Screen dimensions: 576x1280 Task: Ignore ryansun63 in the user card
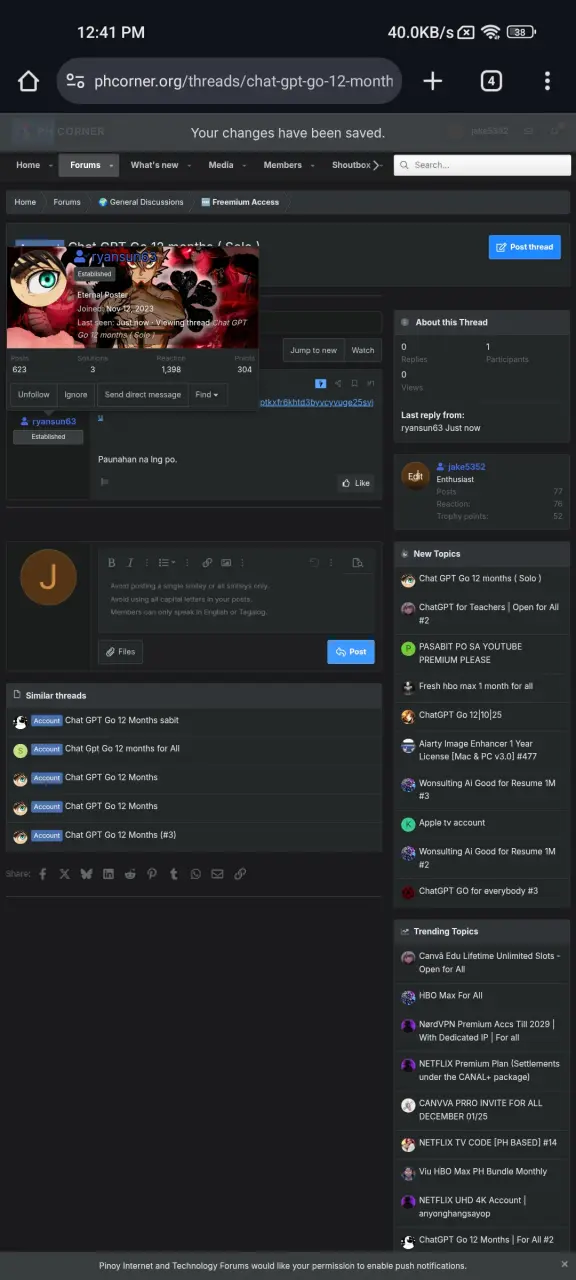(76, 395)
